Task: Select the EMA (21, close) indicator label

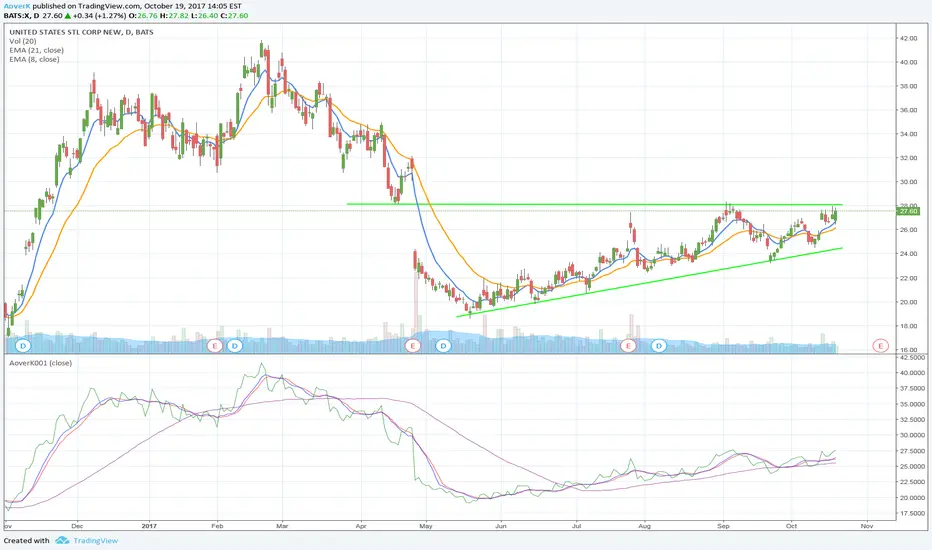Action: [36, 50]
